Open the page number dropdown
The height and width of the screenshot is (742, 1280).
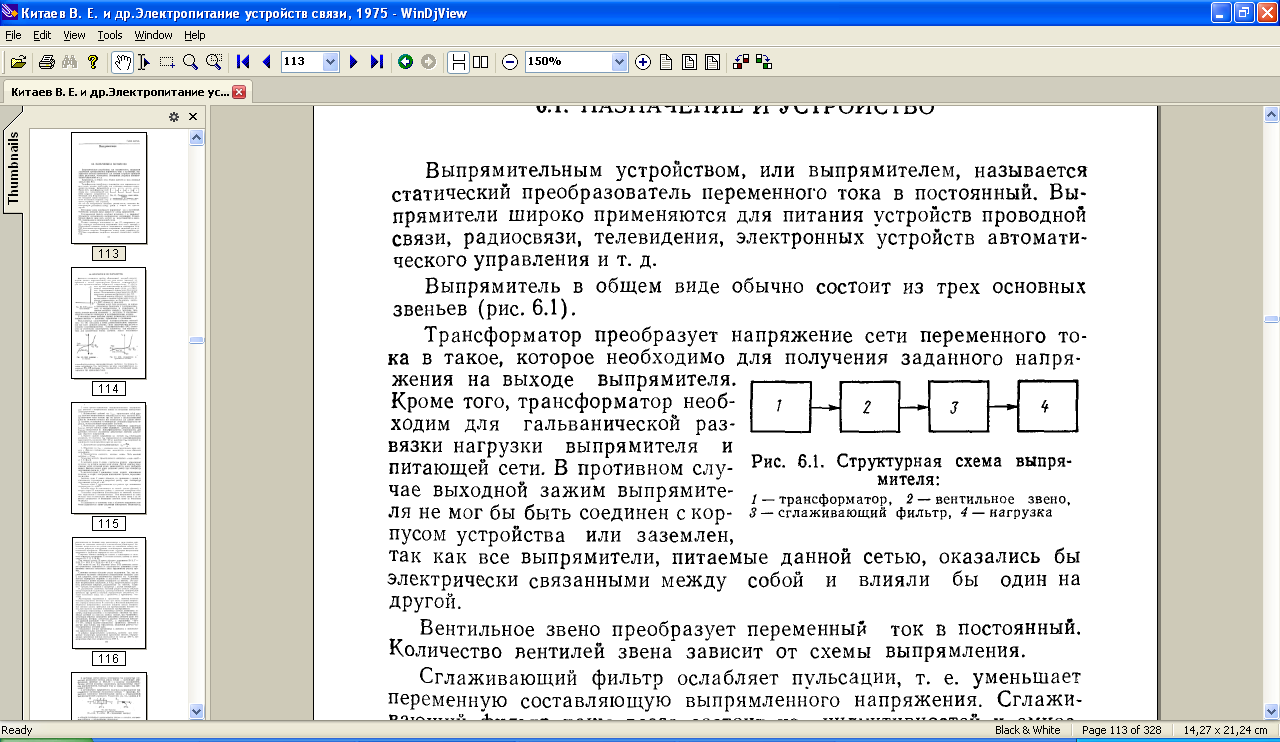click(331, 62)
